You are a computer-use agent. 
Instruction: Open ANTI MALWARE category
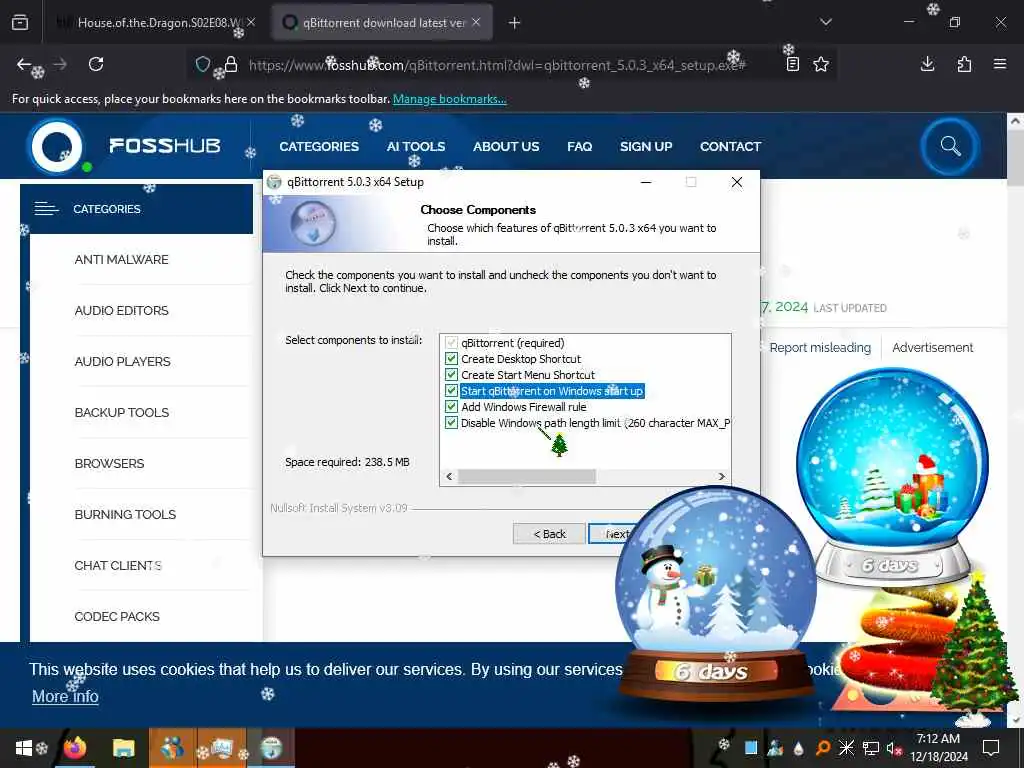(121, 259)
